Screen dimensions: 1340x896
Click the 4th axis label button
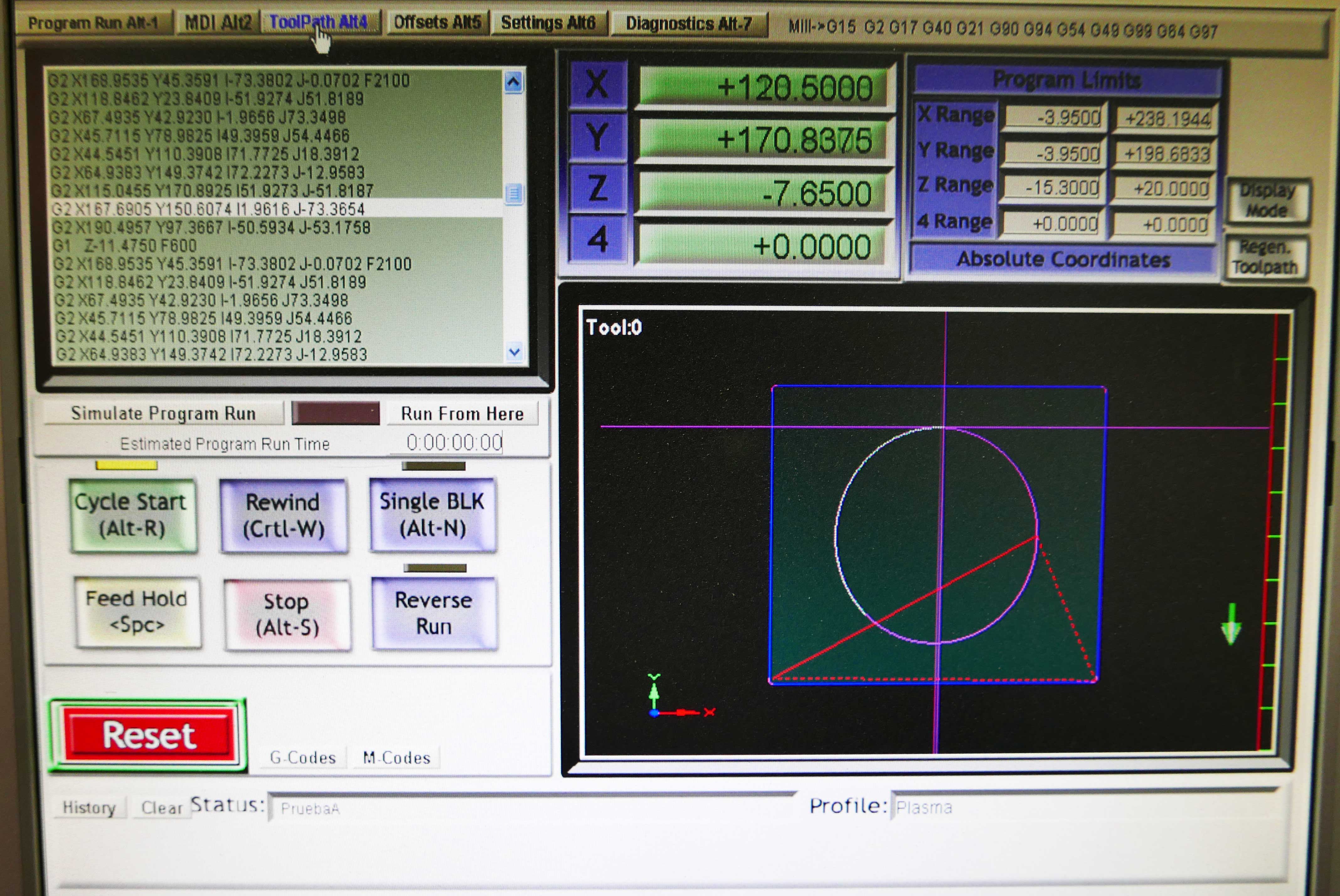(598, 239)
